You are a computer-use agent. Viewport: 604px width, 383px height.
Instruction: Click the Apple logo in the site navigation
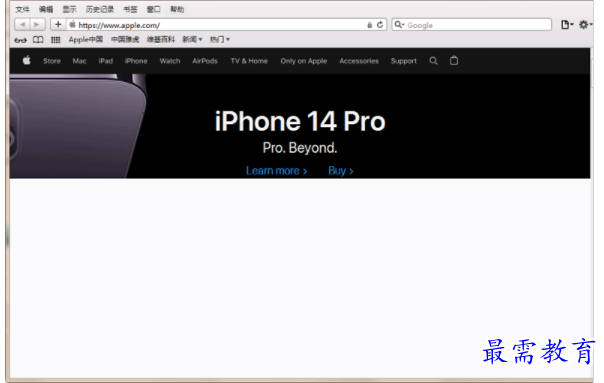pyautogui.click(x=27, y=60)
